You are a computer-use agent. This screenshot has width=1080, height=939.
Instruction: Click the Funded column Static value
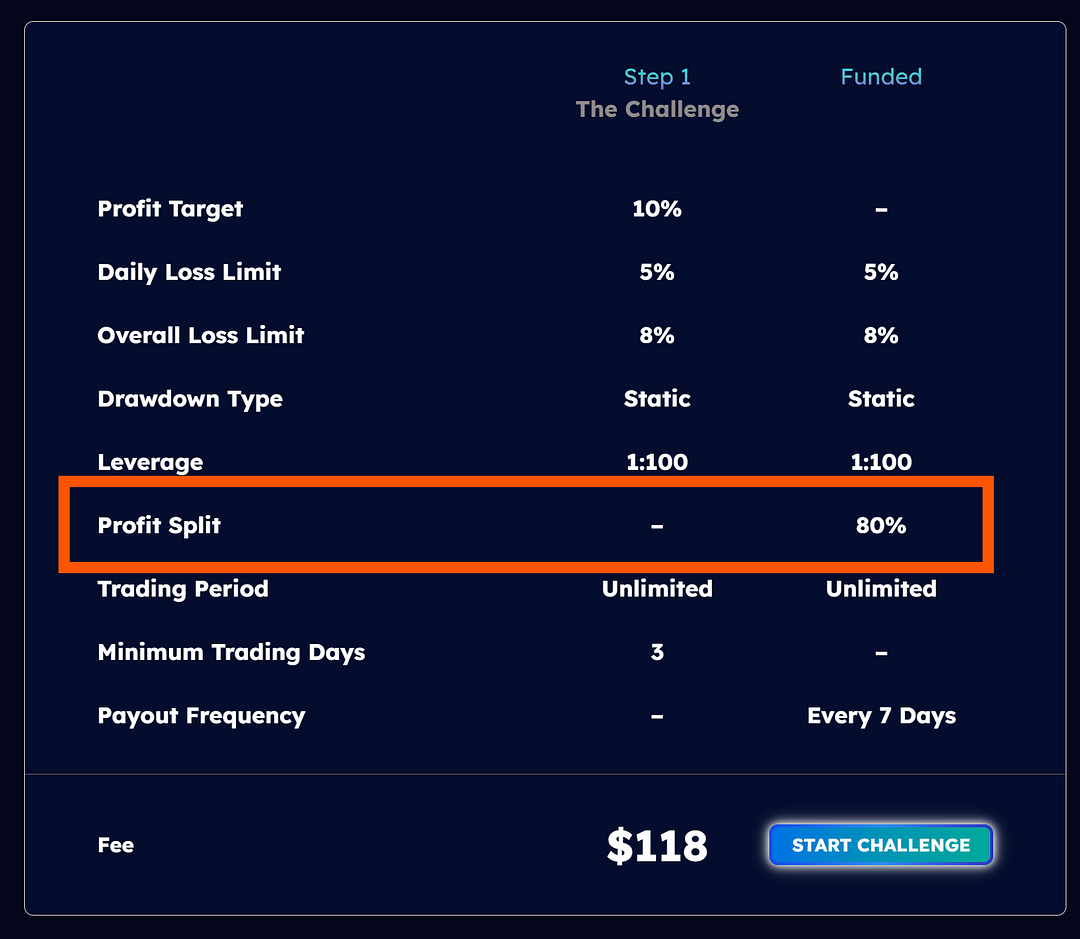(881, 399)
